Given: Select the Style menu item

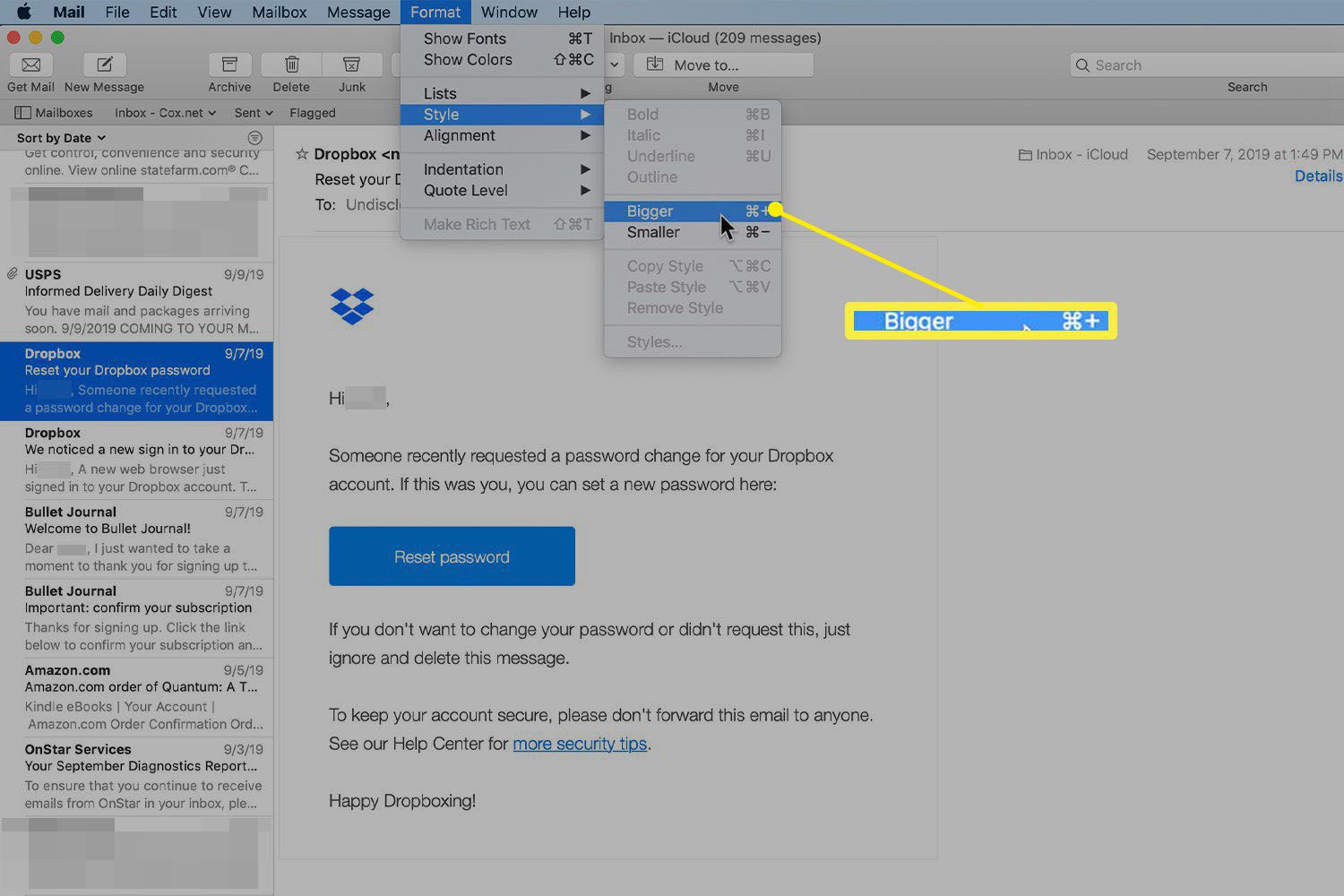Looking at the screenshot, I should (502, 115).
